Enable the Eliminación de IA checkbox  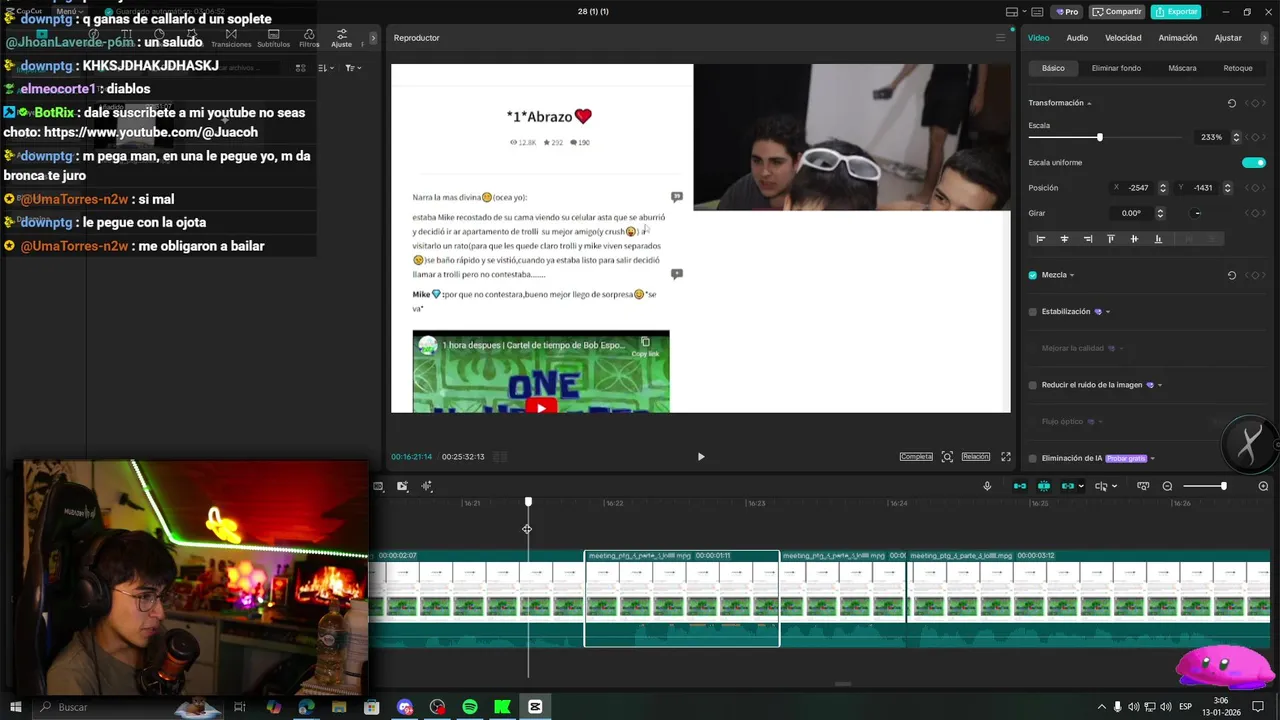point(1033,458)
